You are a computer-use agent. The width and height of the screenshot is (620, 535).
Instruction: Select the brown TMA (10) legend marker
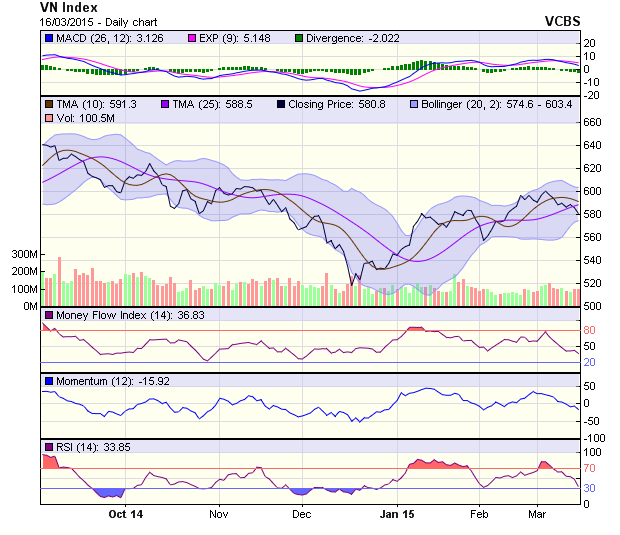coord(49,104)
